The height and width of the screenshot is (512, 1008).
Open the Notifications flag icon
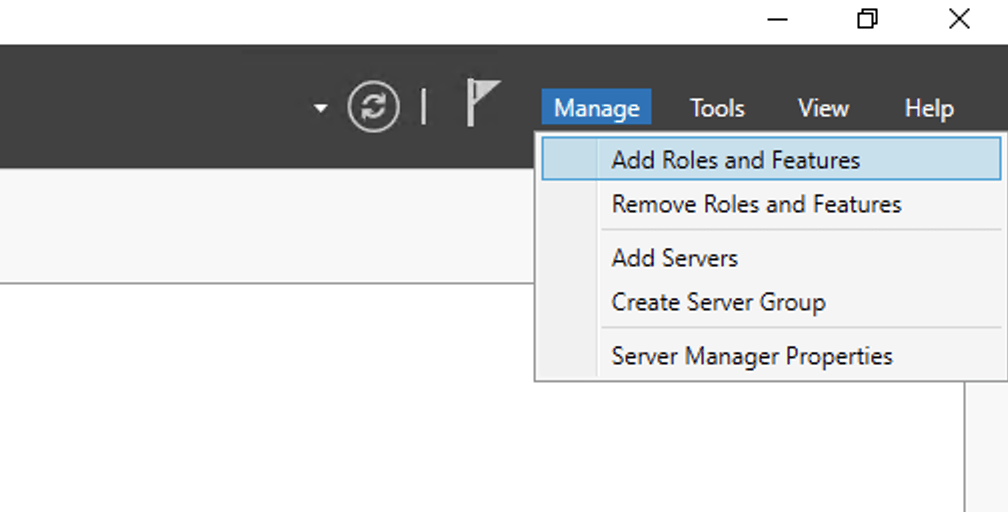pos(482,104)
